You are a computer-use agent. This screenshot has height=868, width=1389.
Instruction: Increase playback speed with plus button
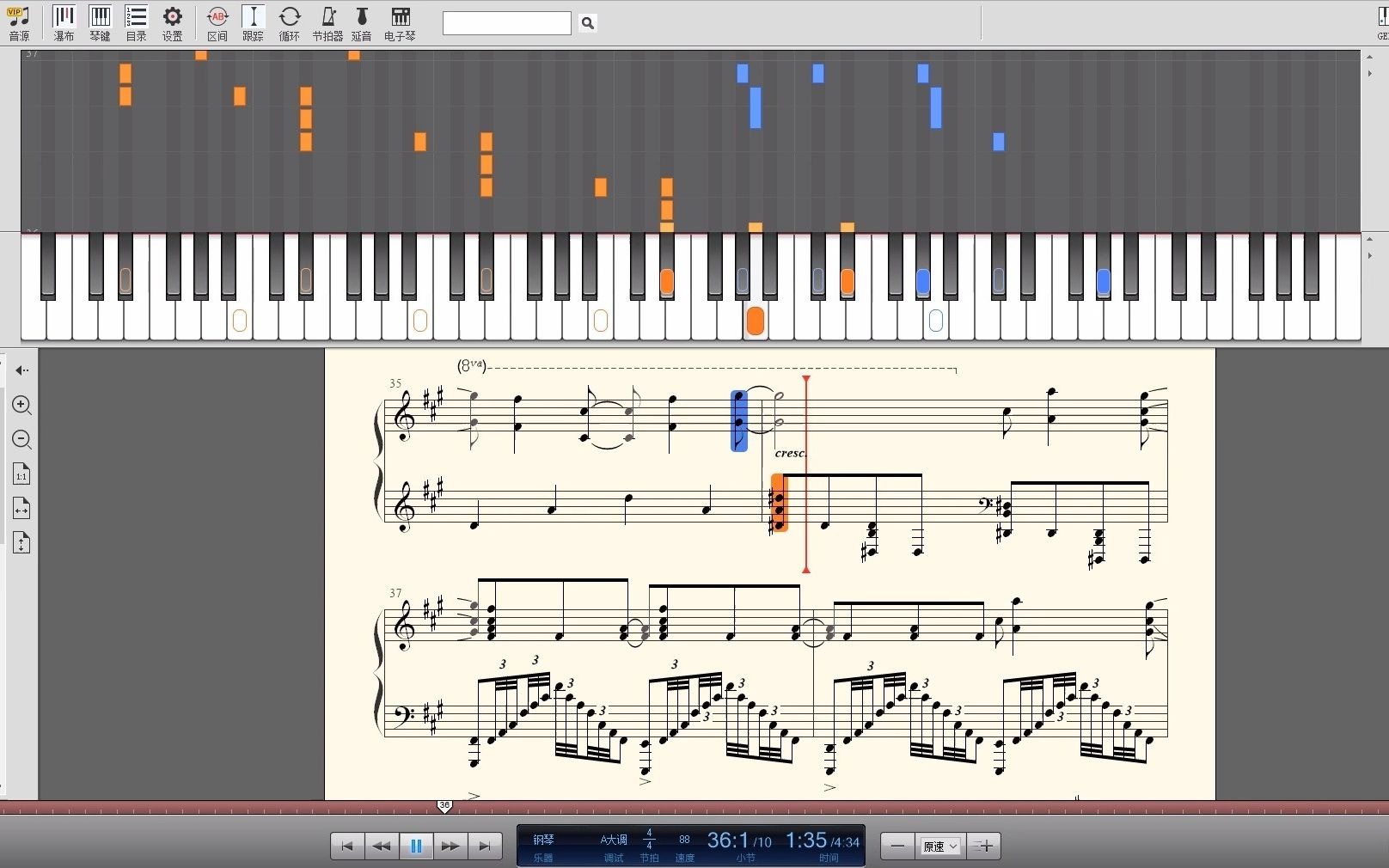pyautogui.click(x=983, y=846)
